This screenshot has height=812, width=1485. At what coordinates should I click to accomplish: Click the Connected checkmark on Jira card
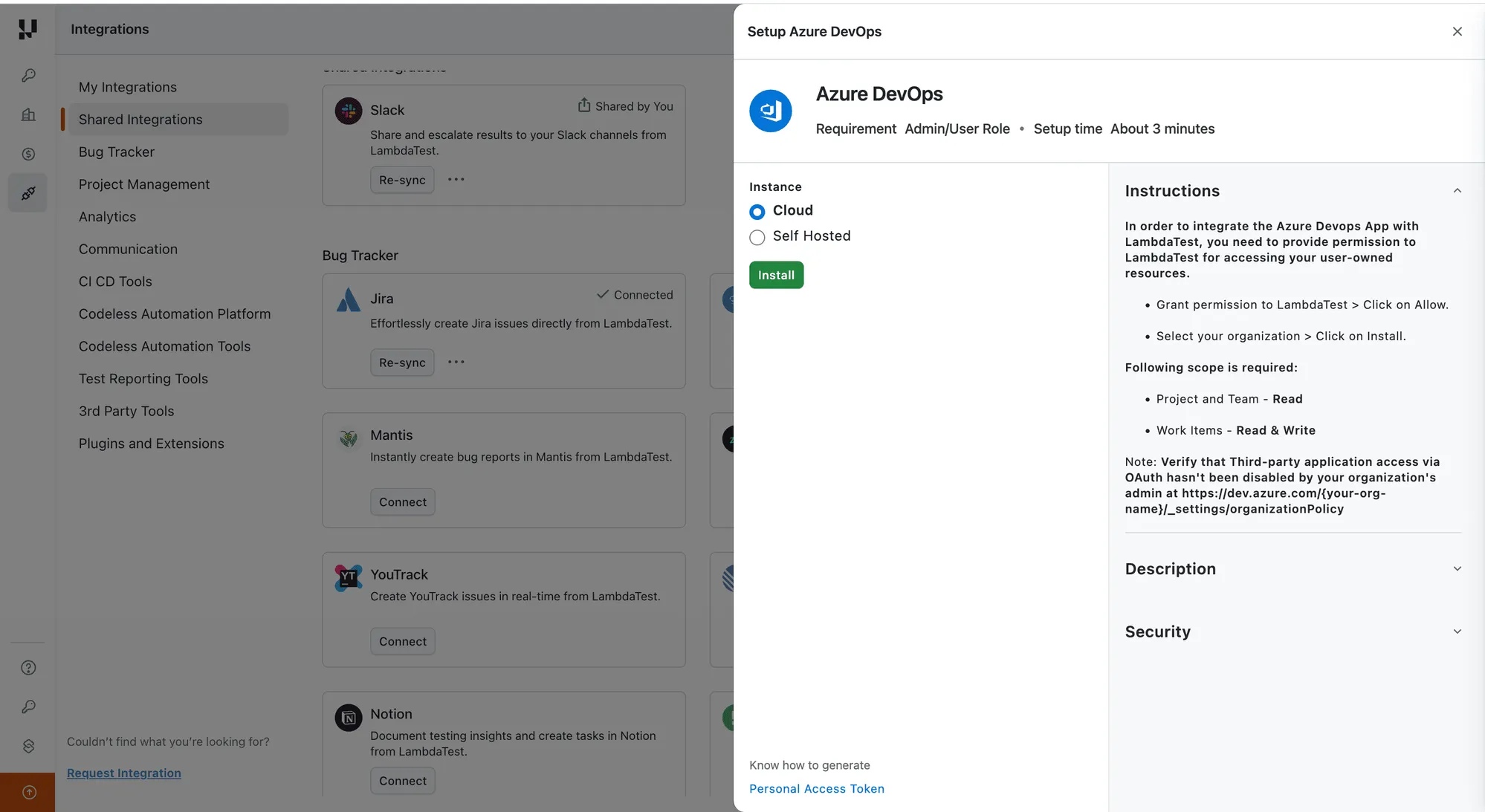(x=603, y=294)
